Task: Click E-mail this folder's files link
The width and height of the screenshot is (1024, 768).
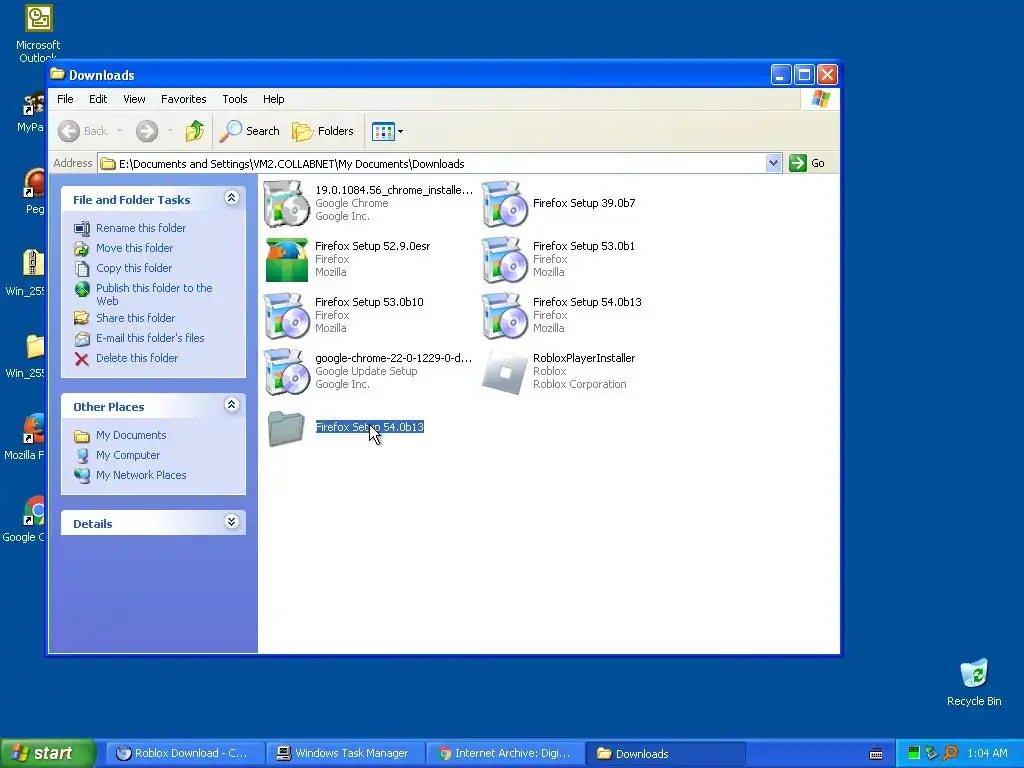Action: click(x=150, y=338)
